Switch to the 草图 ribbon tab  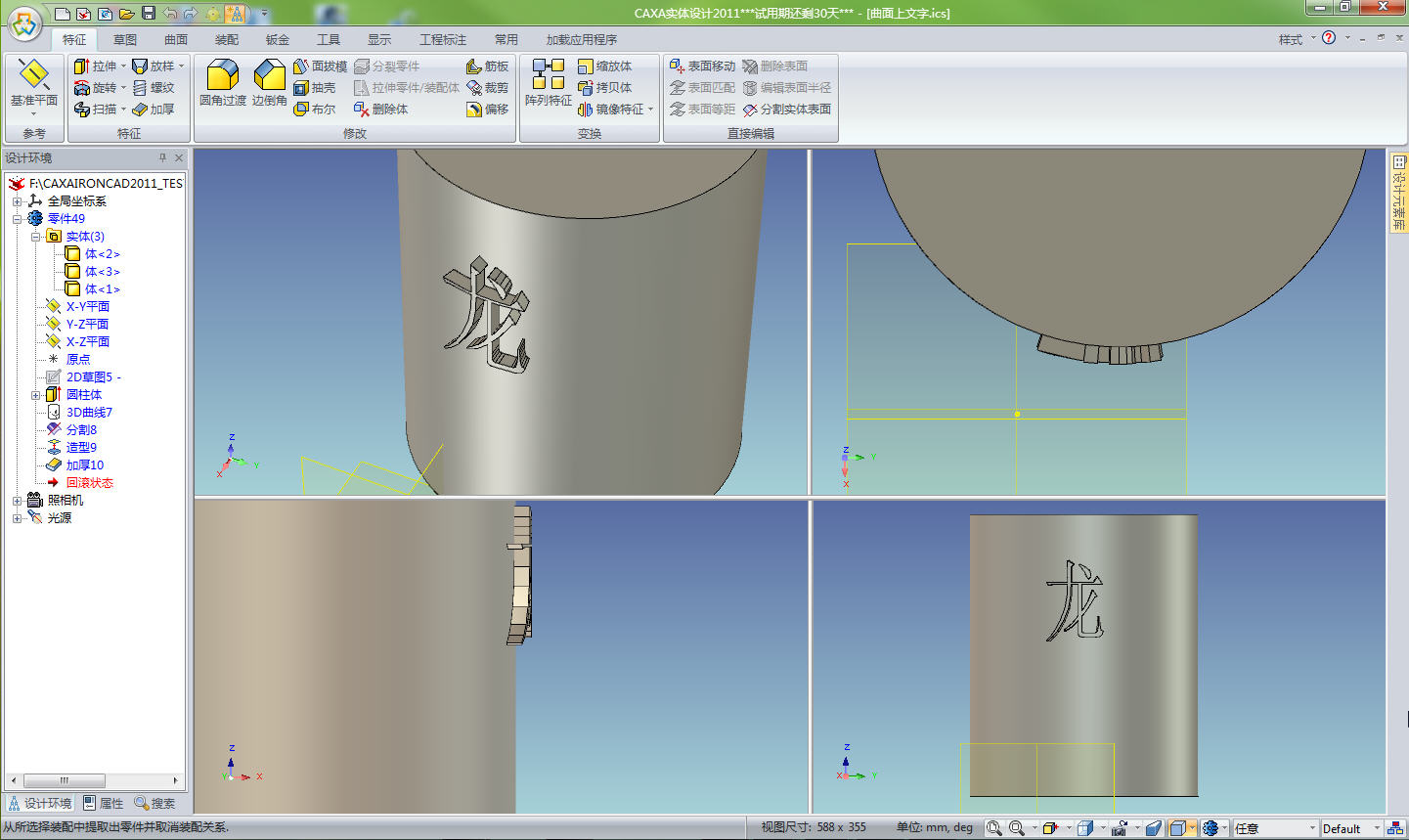click(125, 40)
